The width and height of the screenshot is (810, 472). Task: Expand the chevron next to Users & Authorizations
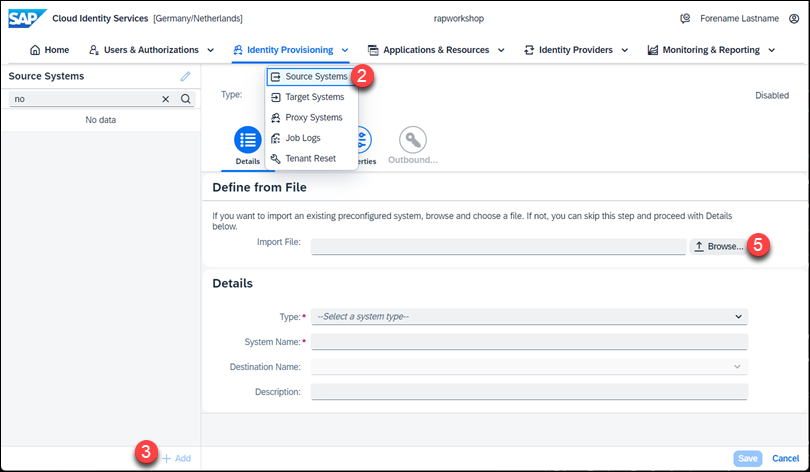click(210, 51)
